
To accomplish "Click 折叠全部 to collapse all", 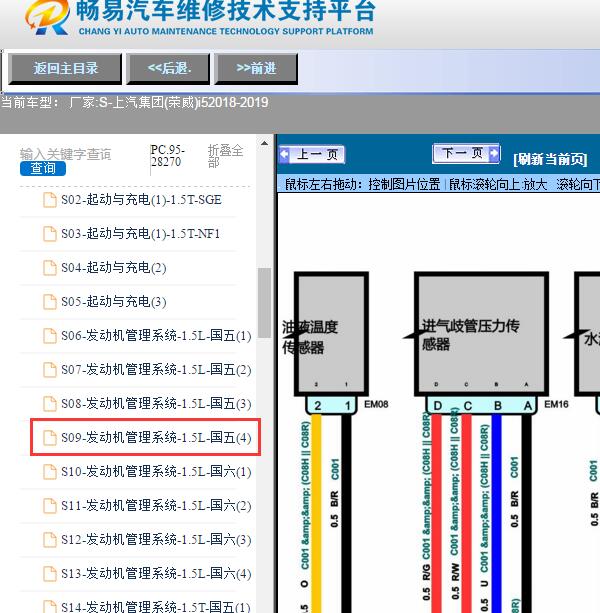I will [x=225, y=156].
